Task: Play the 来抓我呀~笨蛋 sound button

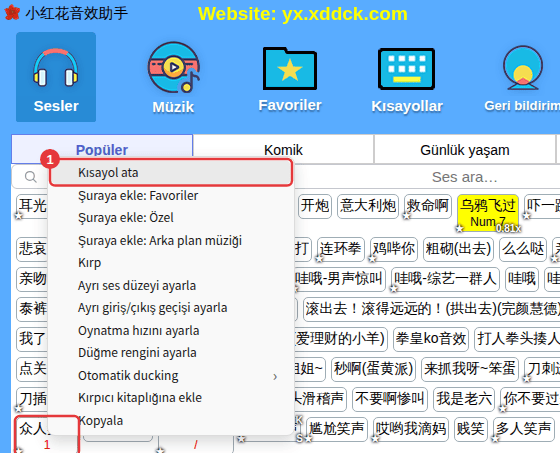Action: 470,369
